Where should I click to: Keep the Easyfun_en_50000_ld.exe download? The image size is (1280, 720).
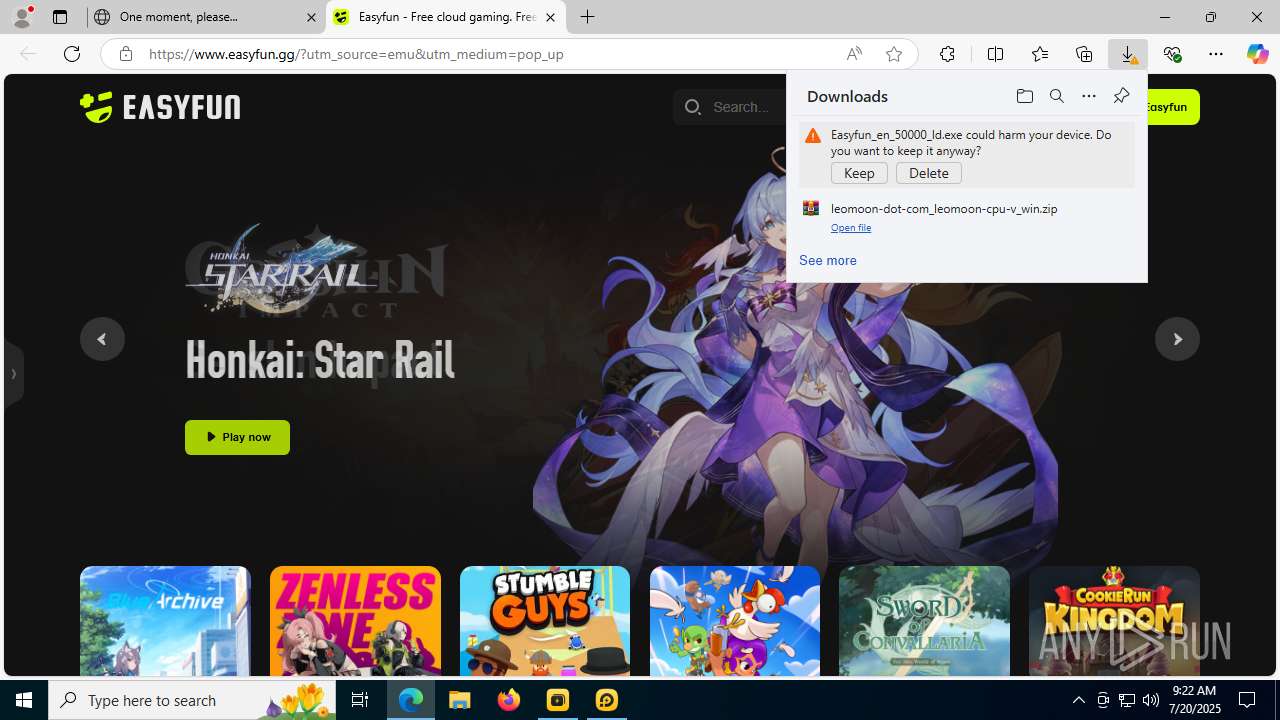pyautogui.click(x=859, y=173)
